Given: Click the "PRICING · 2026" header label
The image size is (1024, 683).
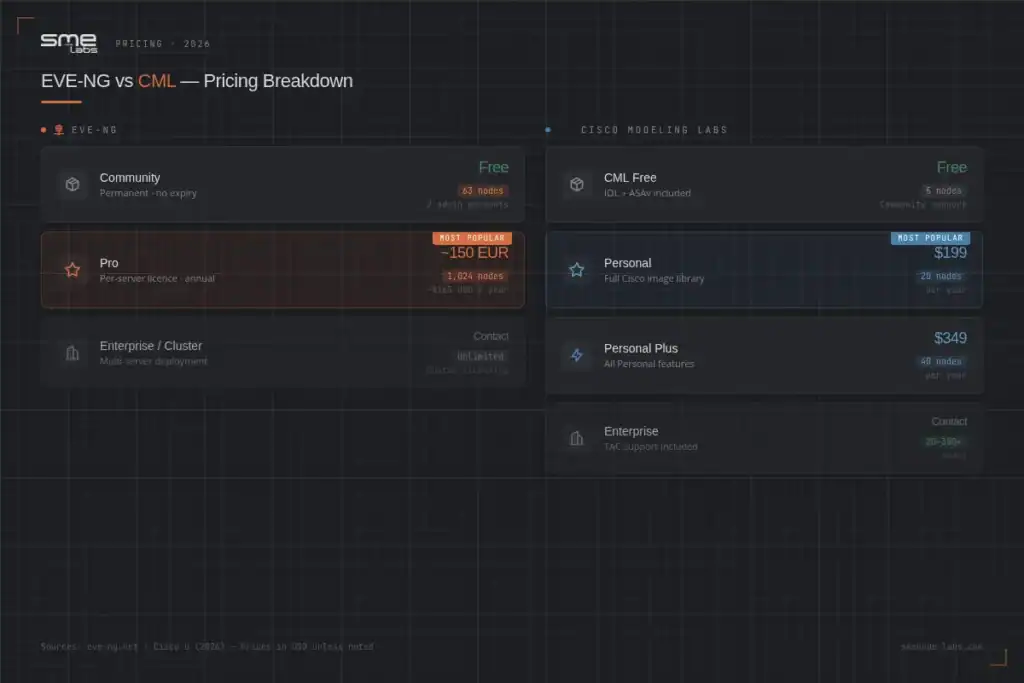Looking at the screenshot, I should point(163,44).
